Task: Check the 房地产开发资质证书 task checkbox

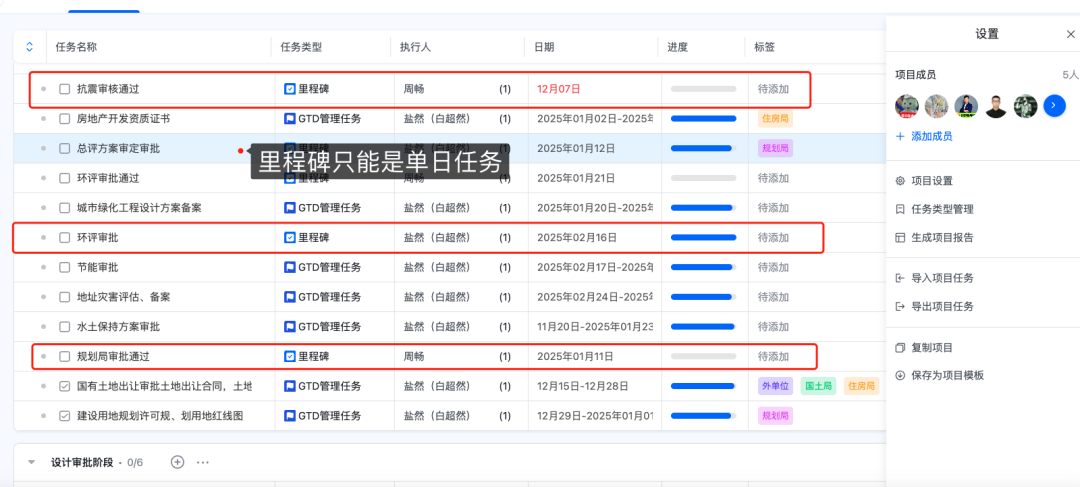Action: (x=65, y=118)
